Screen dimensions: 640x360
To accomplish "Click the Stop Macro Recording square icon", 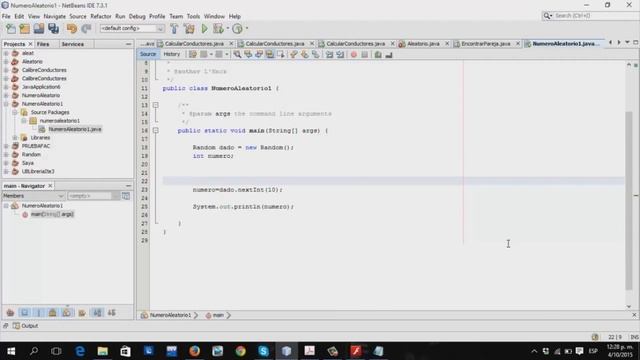I will point(364,54).
